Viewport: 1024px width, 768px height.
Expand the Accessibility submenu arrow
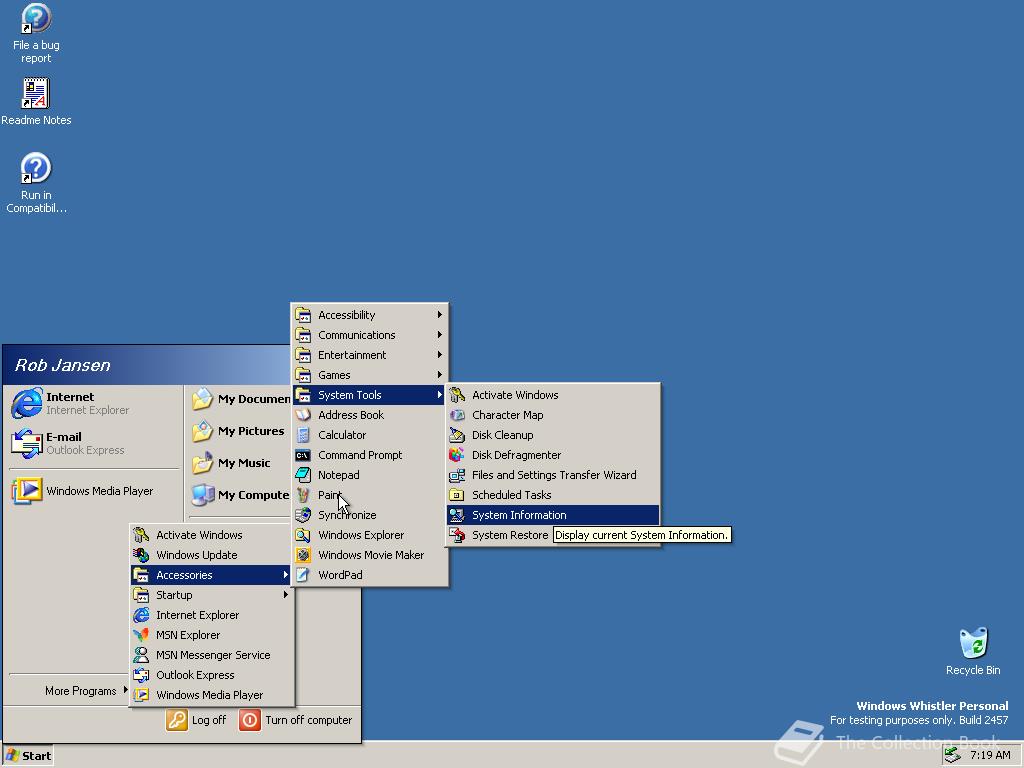(x=440, y=315)
